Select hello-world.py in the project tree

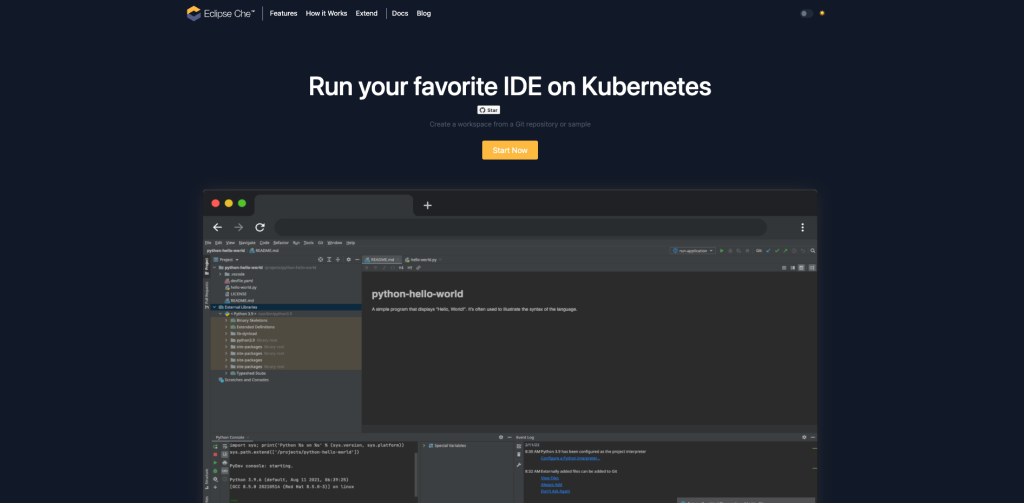pos(240,287)
